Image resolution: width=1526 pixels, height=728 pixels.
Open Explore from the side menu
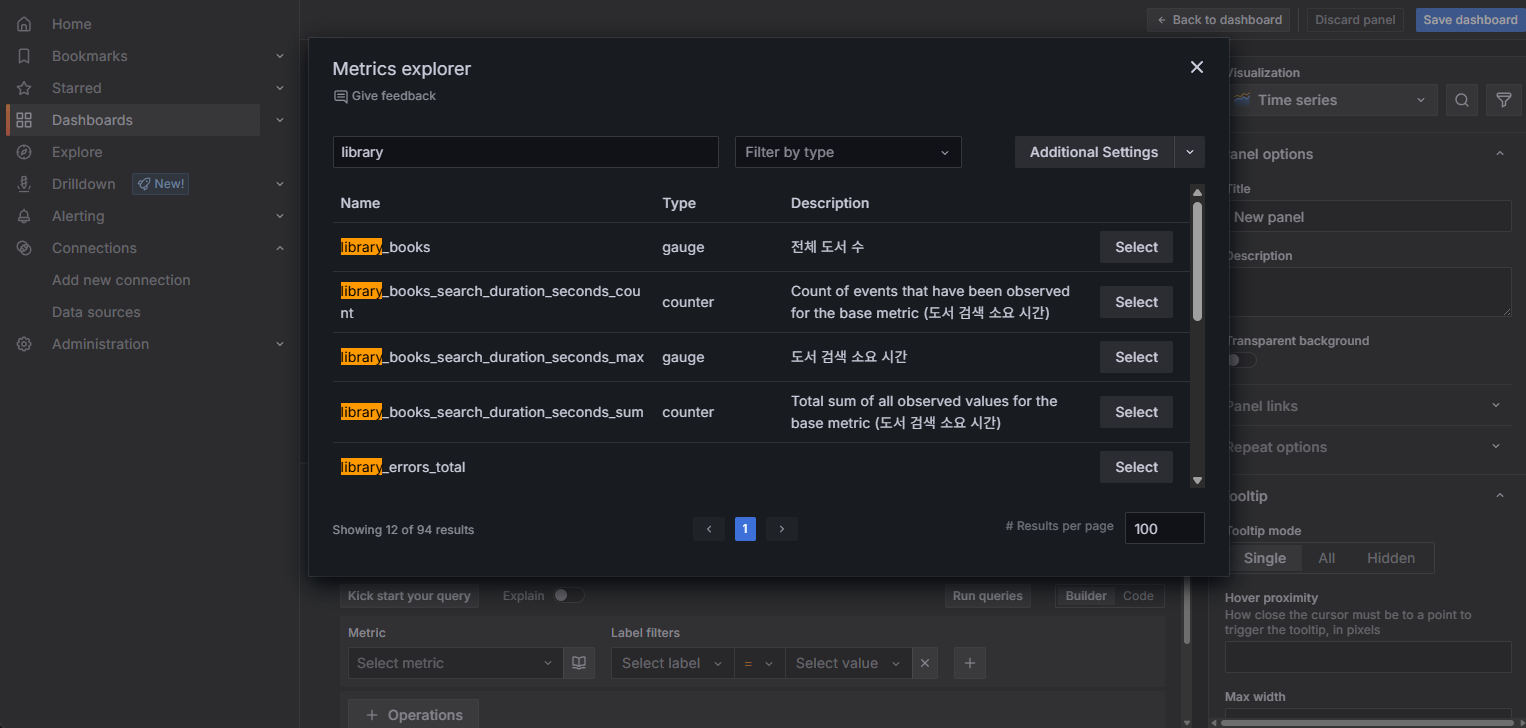coord(77,152)
